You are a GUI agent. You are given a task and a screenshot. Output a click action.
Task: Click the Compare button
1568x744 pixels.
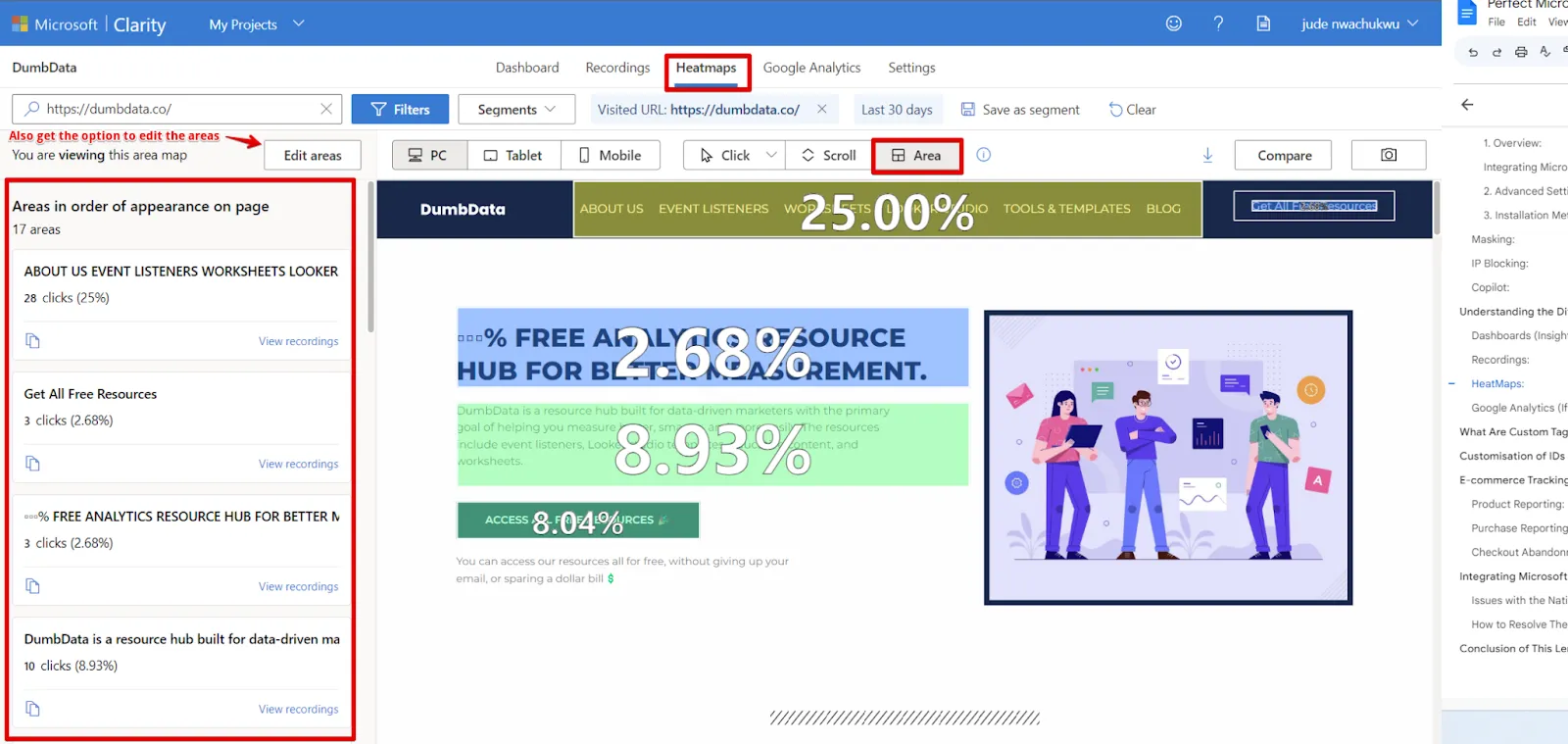1284,155
